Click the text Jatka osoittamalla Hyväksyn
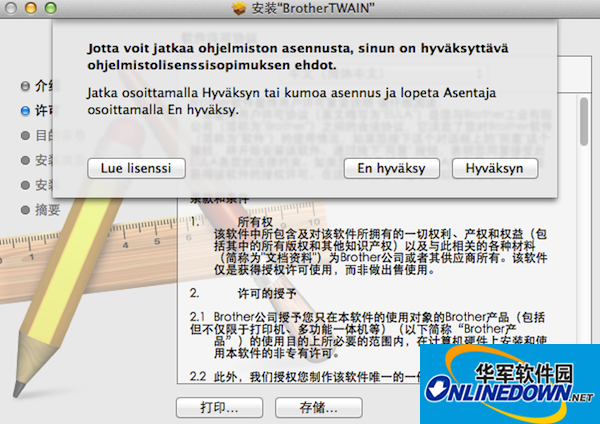This screenshot has height=424, width=600. pos(175,93)
